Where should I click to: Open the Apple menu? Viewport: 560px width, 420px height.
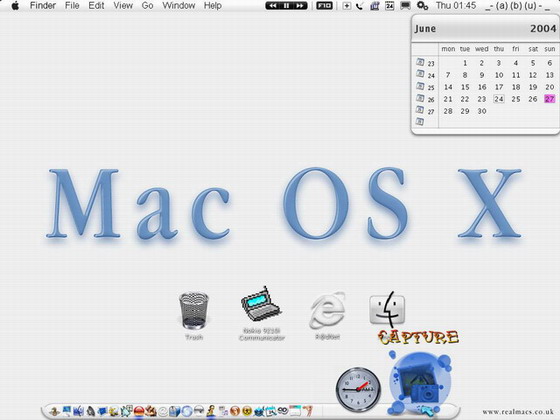pyautogui.click(x=15, y=6)
